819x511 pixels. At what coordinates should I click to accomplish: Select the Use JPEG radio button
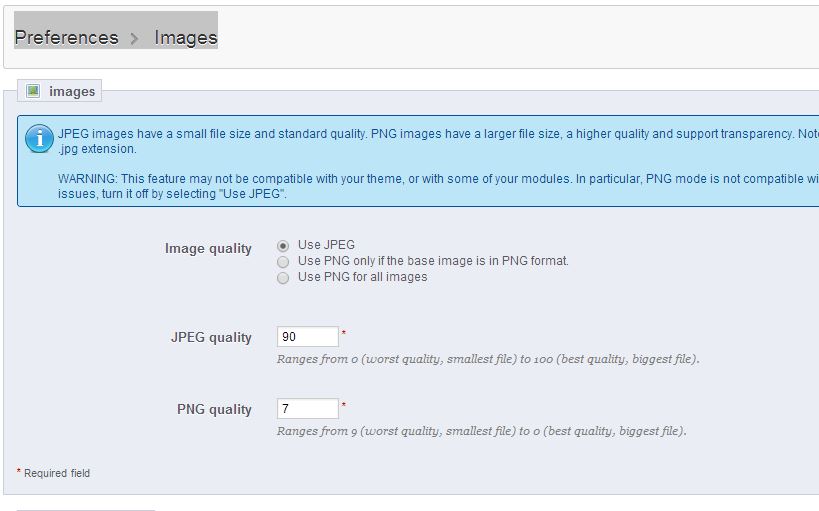point(284,245)
